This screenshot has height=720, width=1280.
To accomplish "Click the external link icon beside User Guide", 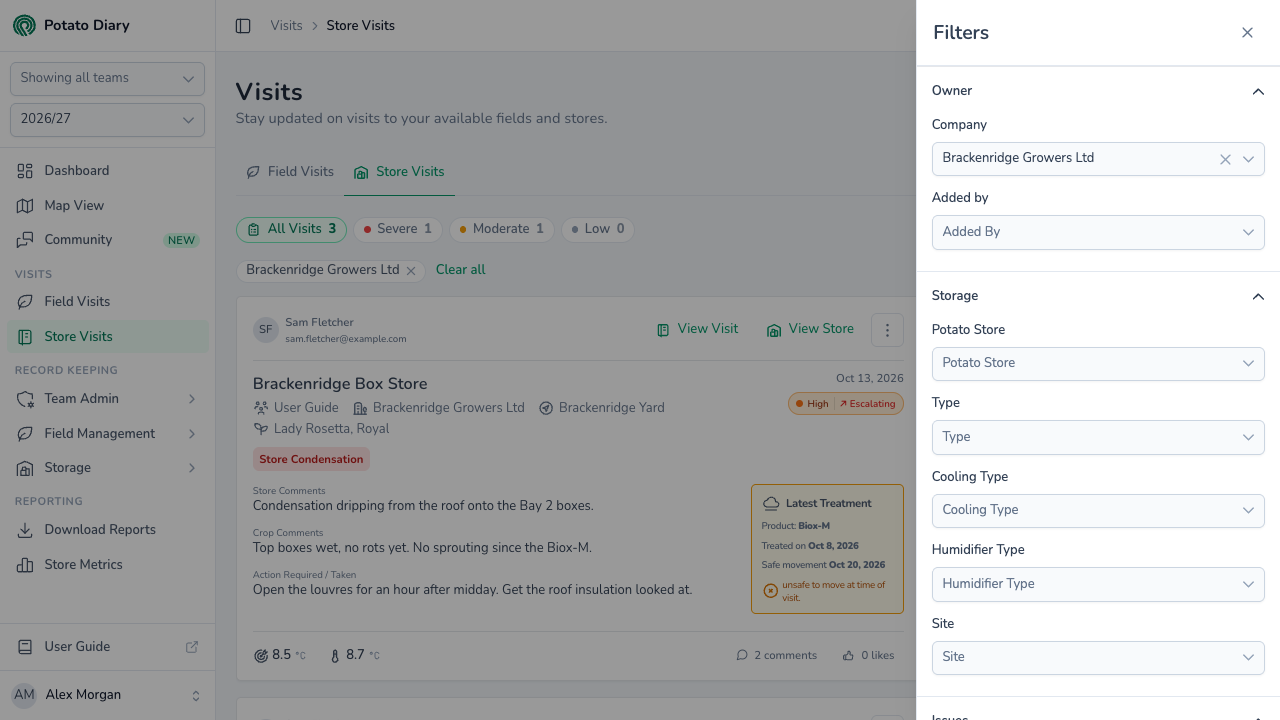I will tap(192, 647).
